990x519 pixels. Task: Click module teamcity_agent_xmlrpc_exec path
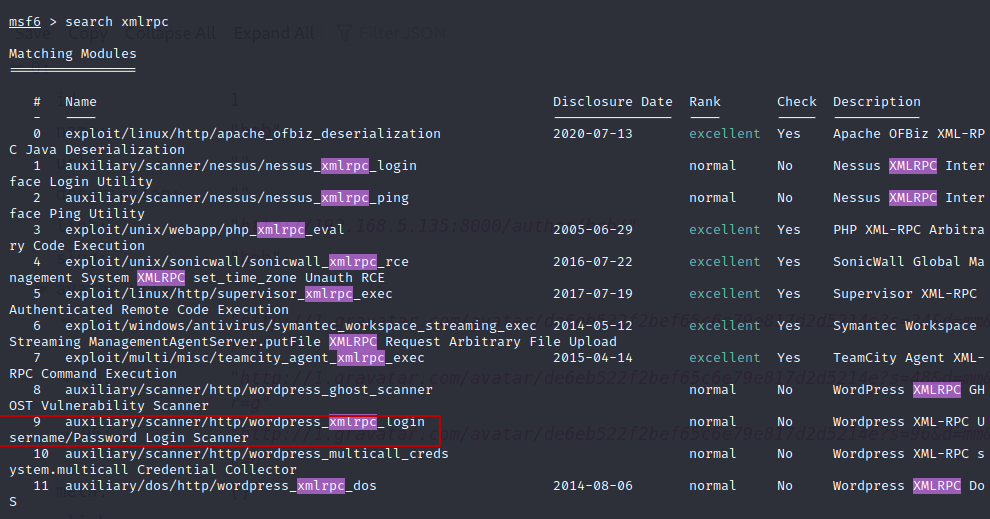point(245,358)
